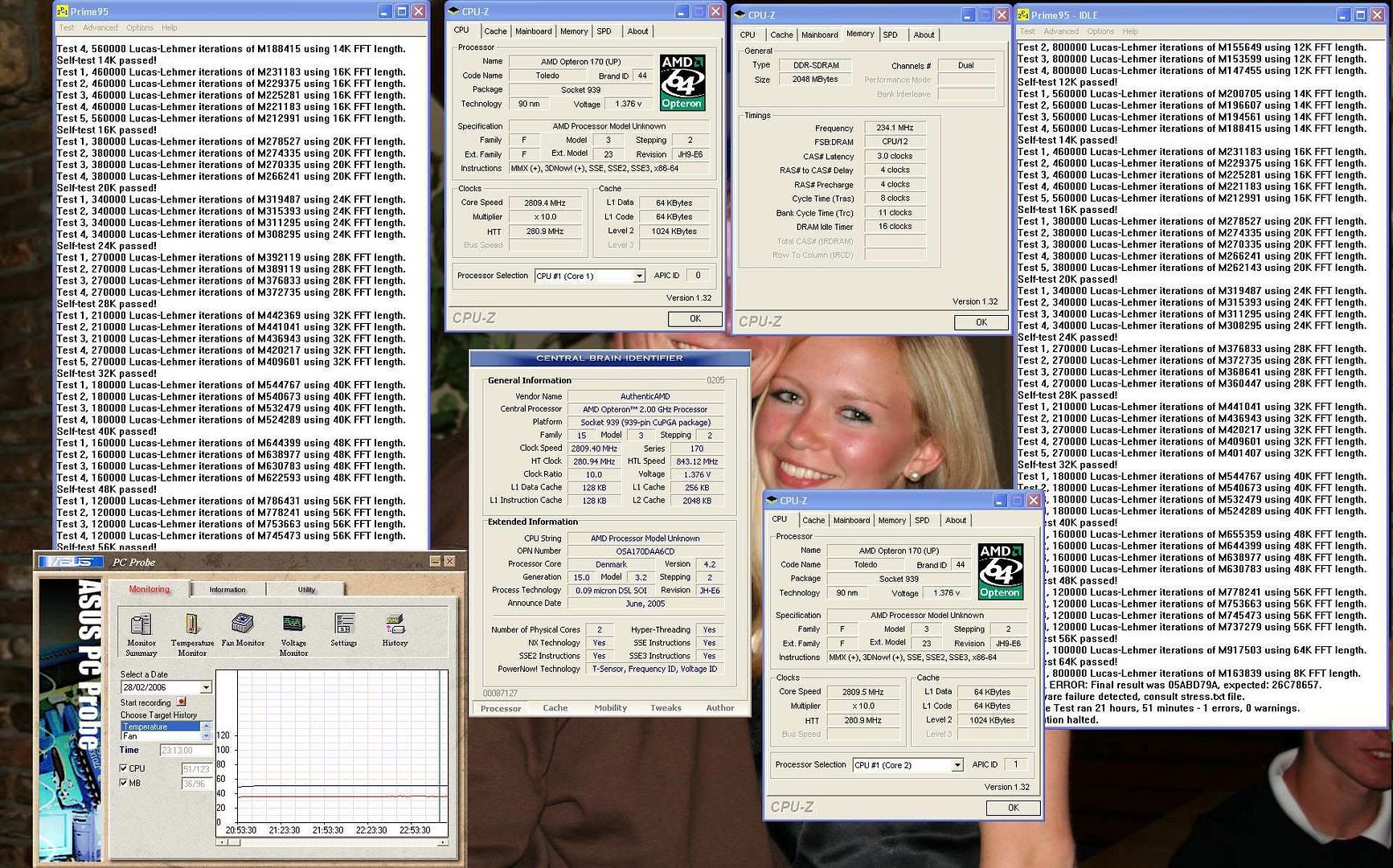Minimize the left Prime95 window
Viewport: 1393px width, 868px height.
click(384, 11)
